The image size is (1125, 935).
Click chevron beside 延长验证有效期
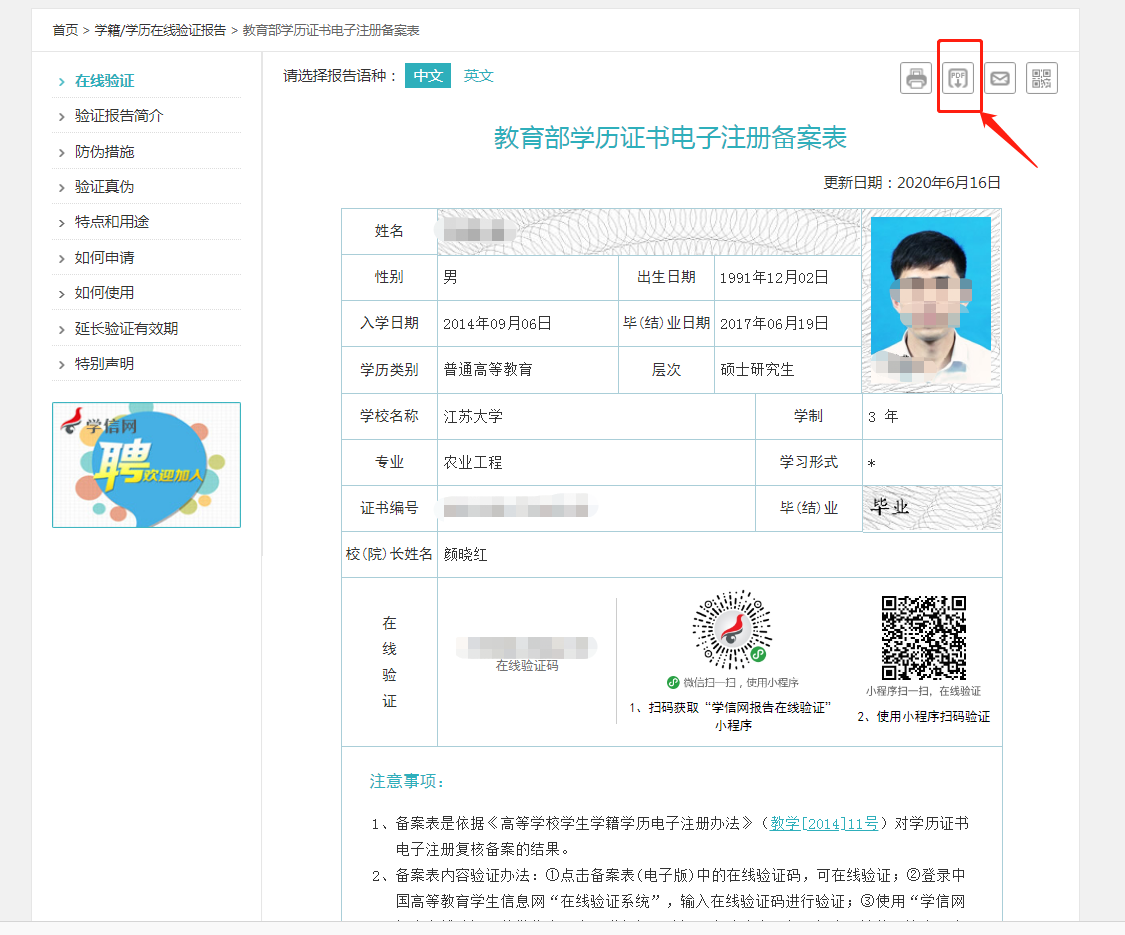coord(62,329)
